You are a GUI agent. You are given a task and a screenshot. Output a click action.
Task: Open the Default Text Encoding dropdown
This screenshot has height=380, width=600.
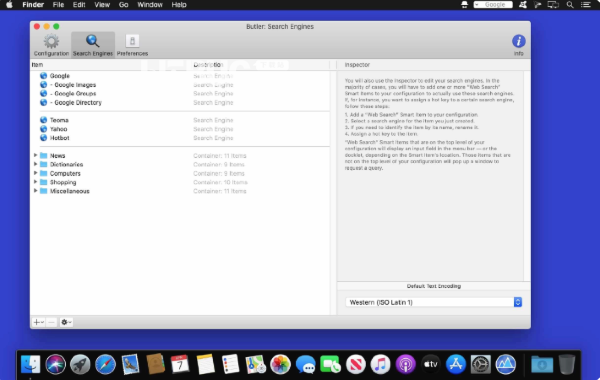coord(434,302)
